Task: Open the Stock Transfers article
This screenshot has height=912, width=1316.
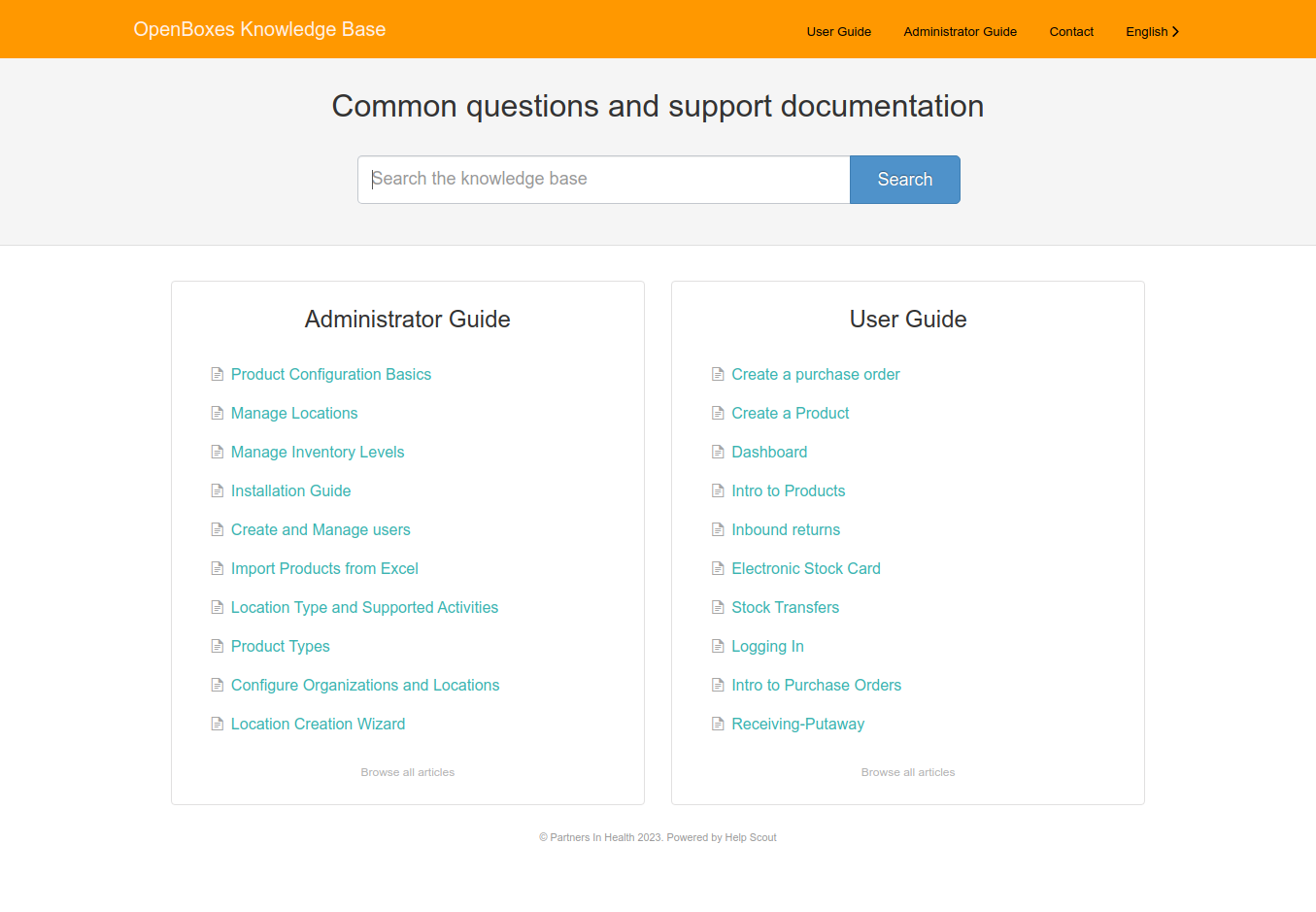Action: point(785,607)
